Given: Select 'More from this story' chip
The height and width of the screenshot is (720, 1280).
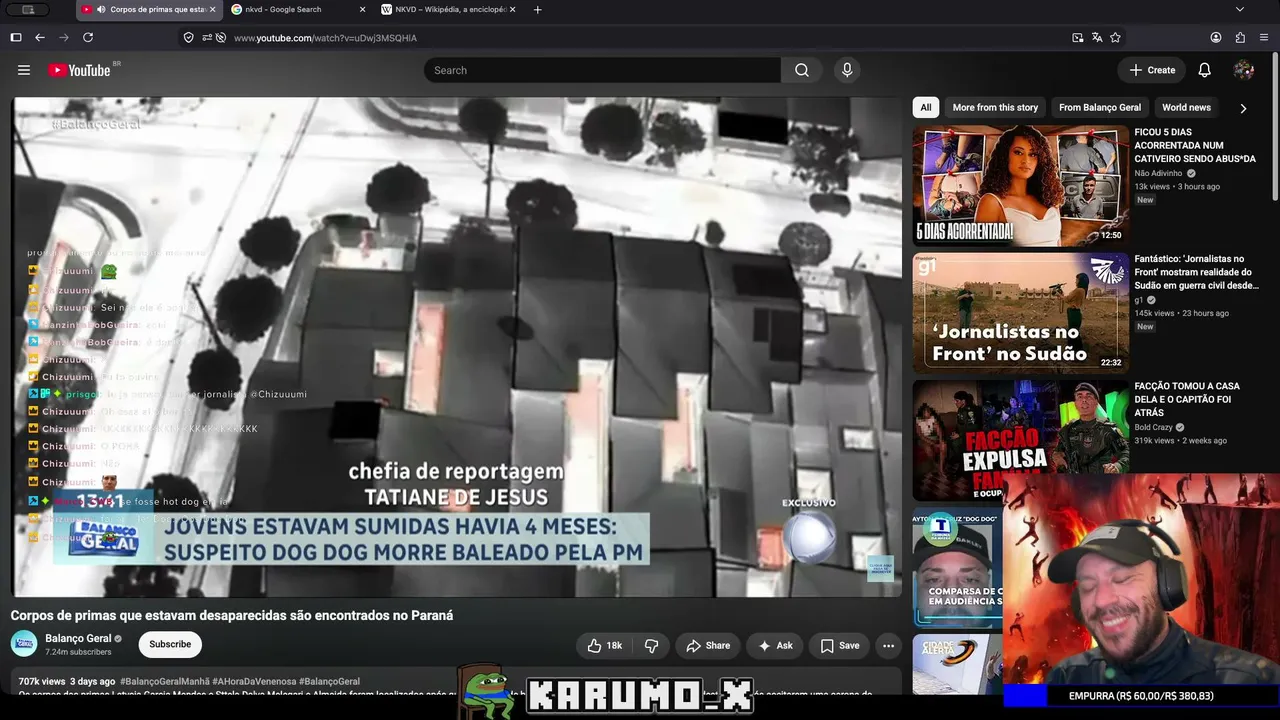Looking at the screenshot, I should pos(995,108).
